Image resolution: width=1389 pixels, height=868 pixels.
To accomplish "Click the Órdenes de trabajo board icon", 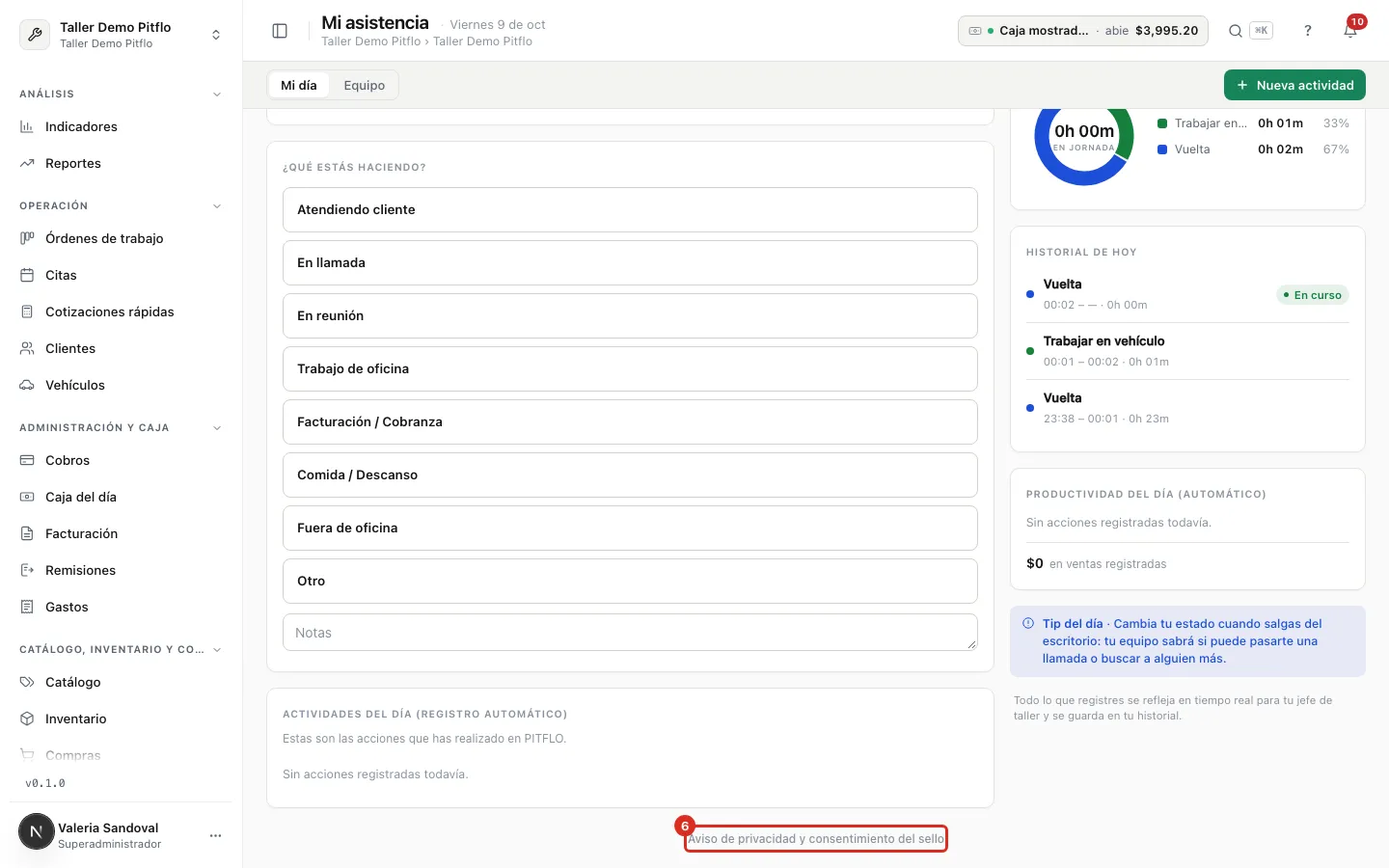I will (27, 238).
